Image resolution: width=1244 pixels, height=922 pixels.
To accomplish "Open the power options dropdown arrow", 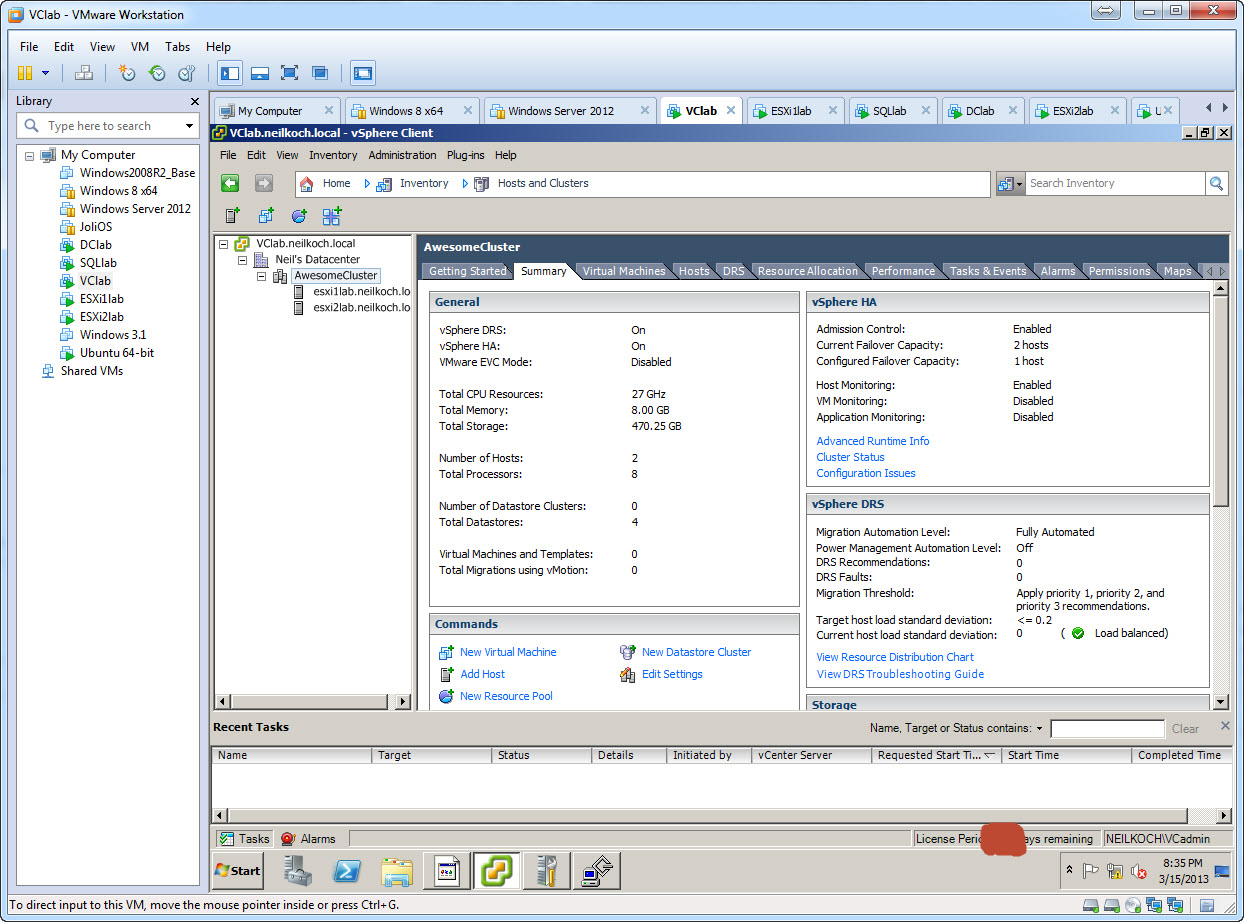I will [x=45, y=73].
